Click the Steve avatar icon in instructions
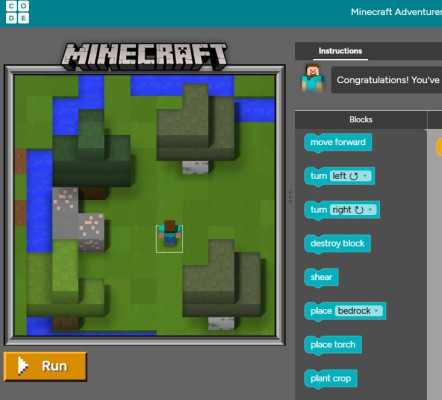 pos(312,78)
